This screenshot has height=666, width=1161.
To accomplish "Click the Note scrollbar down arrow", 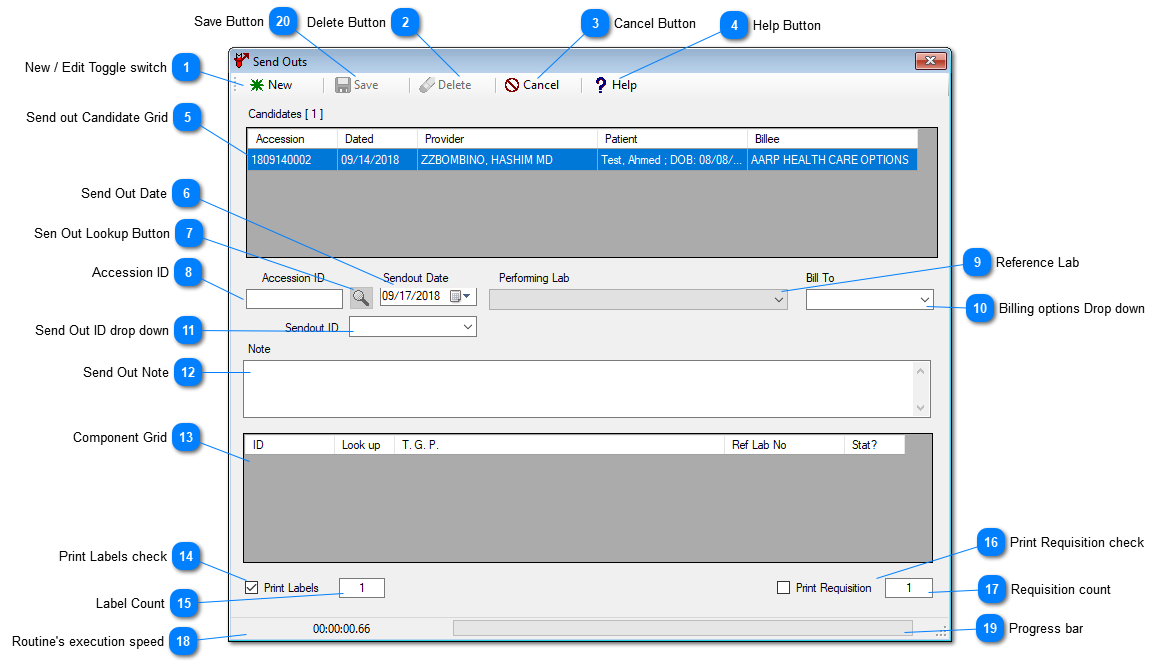I will pos(921,407).
